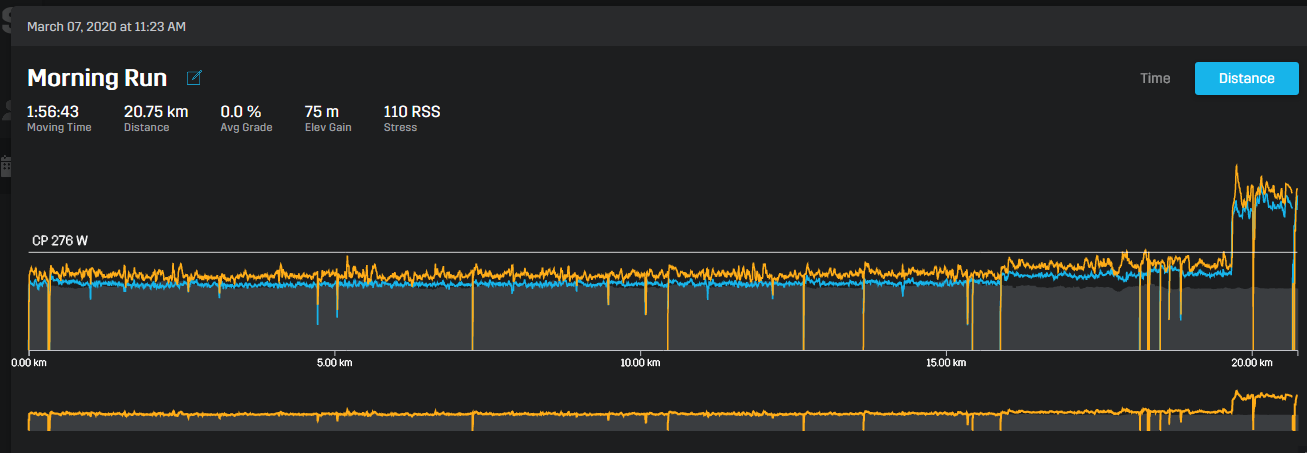Click the 20.75 km Distance stat

pos(155,112)
